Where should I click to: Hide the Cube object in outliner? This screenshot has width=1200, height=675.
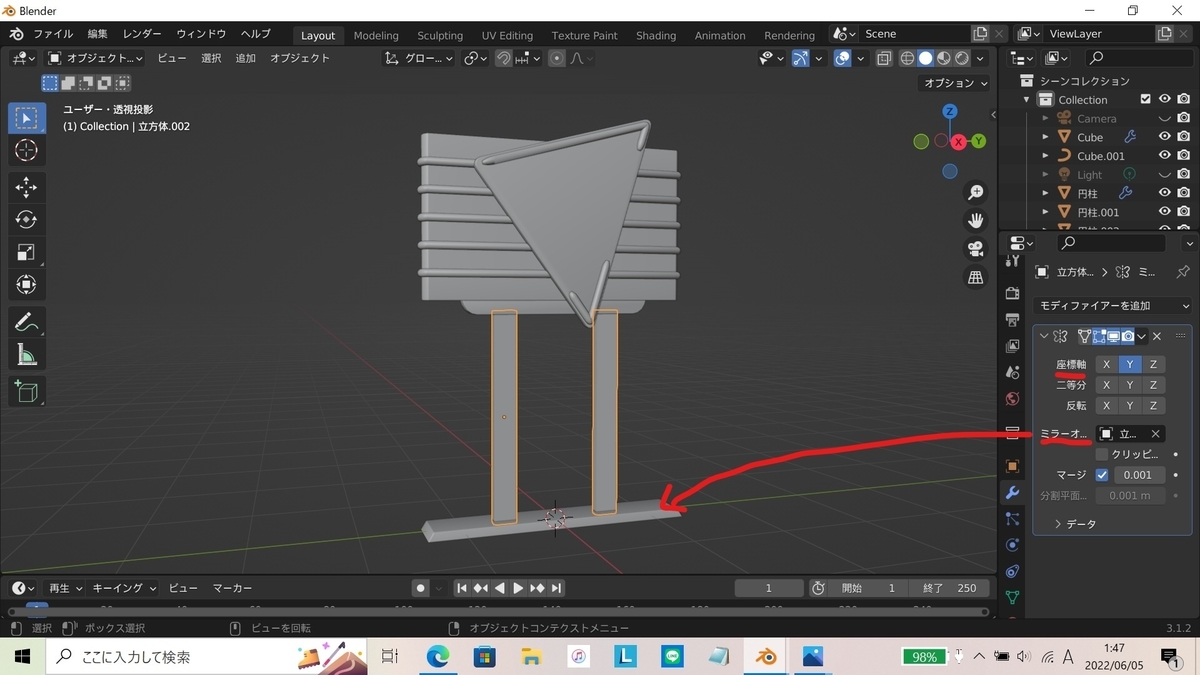click(1164, 137)
